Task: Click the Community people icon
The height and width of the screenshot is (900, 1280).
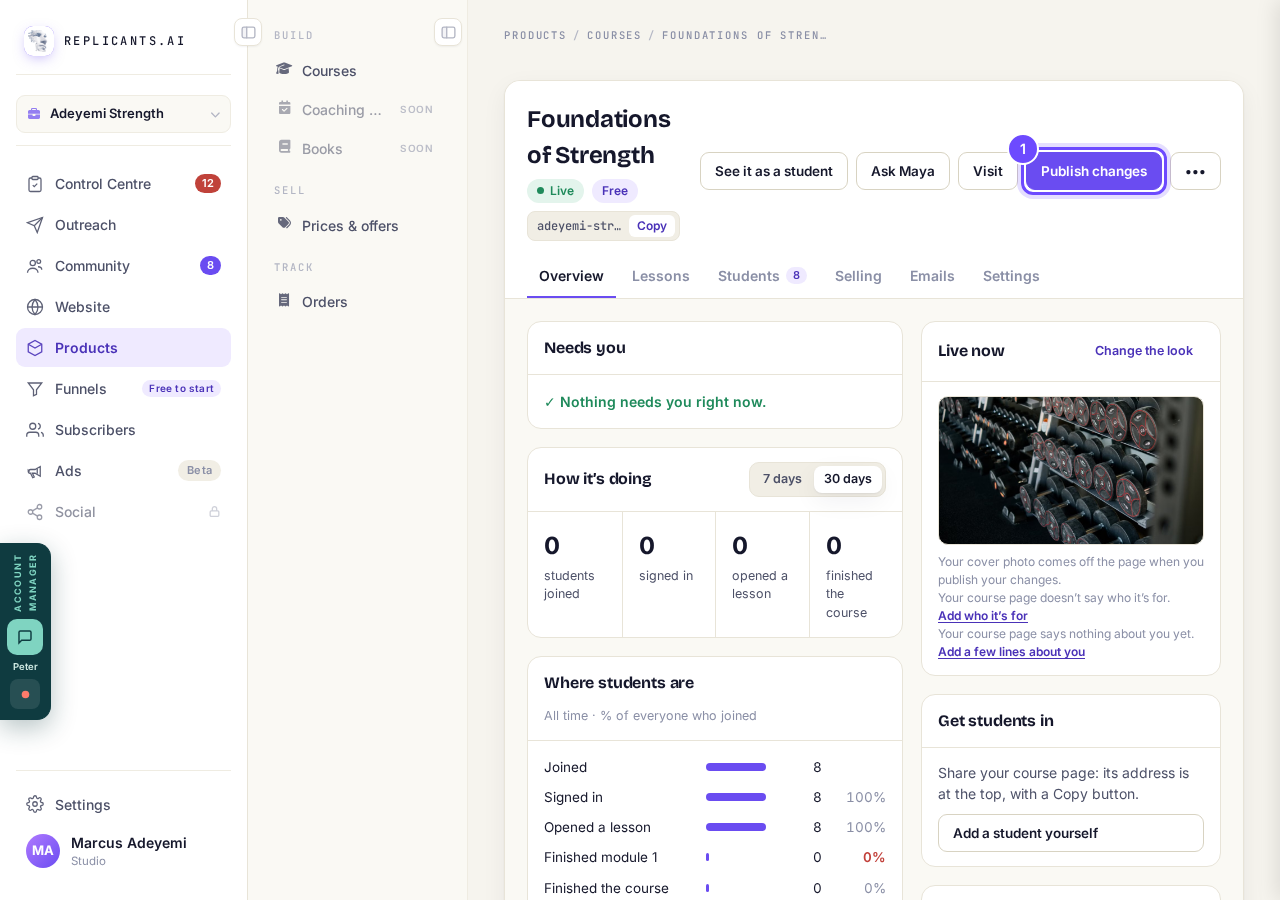Action: (35, 266)
